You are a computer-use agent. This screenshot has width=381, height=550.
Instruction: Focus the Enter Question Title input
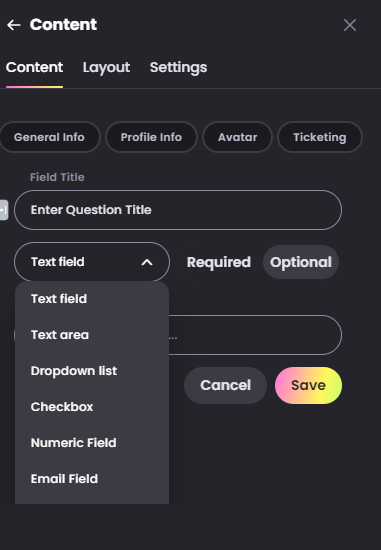[x=178, y=210]
